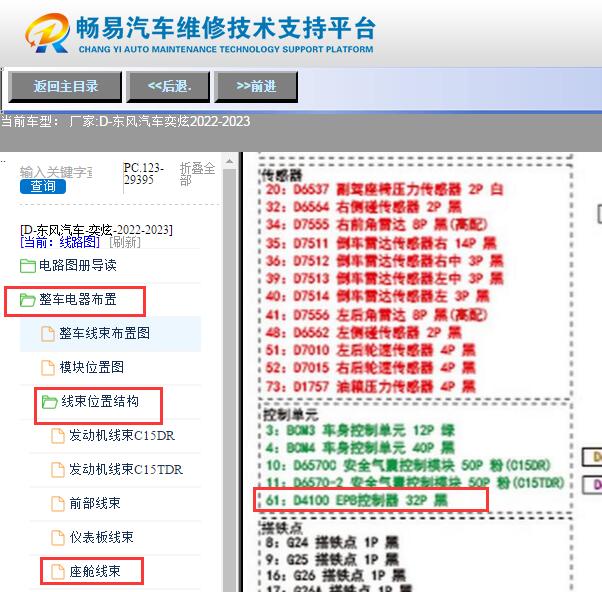Click document icon beside 座舱线束
This screenshot has width=602, height=592.
tap(58, 572)
